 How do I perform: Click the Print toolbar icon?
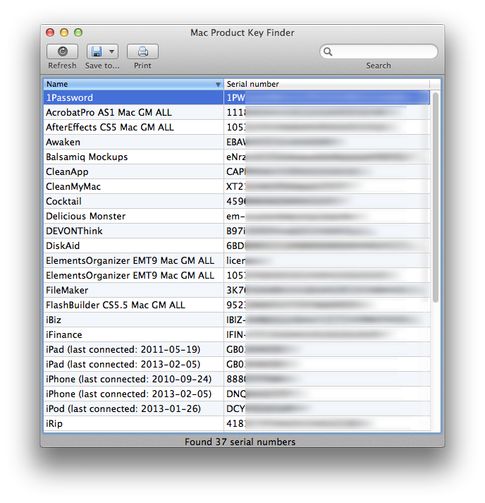pyautogui.click(x=143, y=51)
